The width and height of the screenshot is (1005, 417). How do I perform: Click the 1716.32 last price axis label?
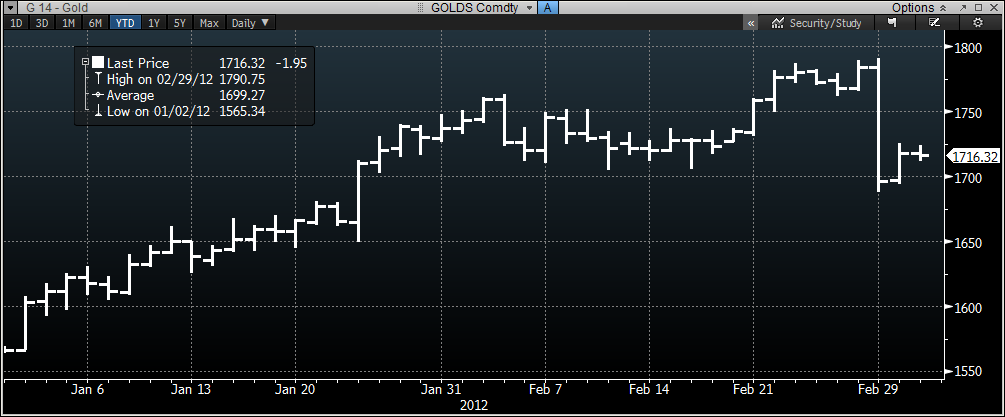tap(974, 157)
